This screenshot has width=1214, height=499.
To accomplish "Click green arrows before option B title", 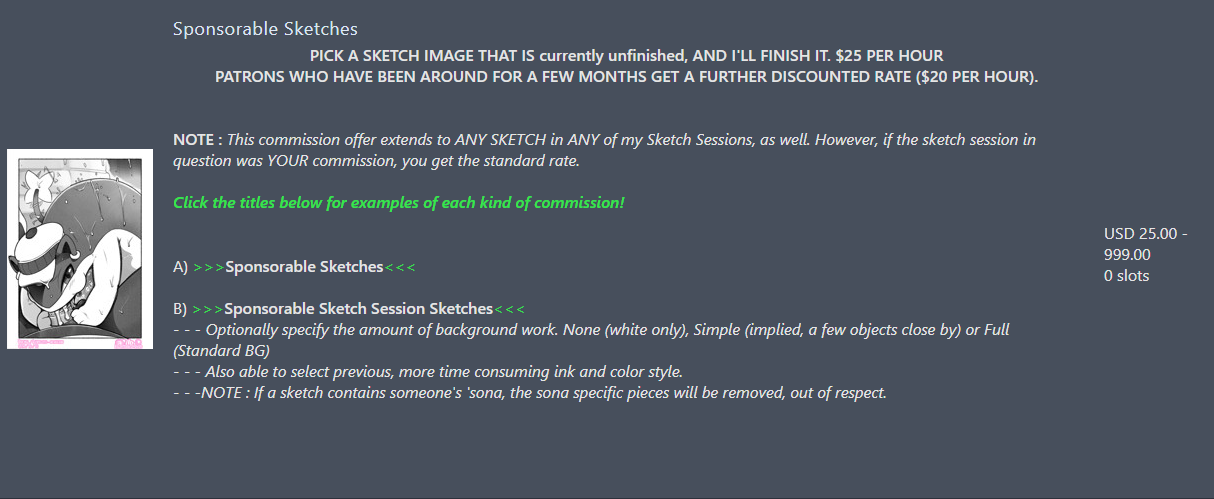I will point(208,309).
